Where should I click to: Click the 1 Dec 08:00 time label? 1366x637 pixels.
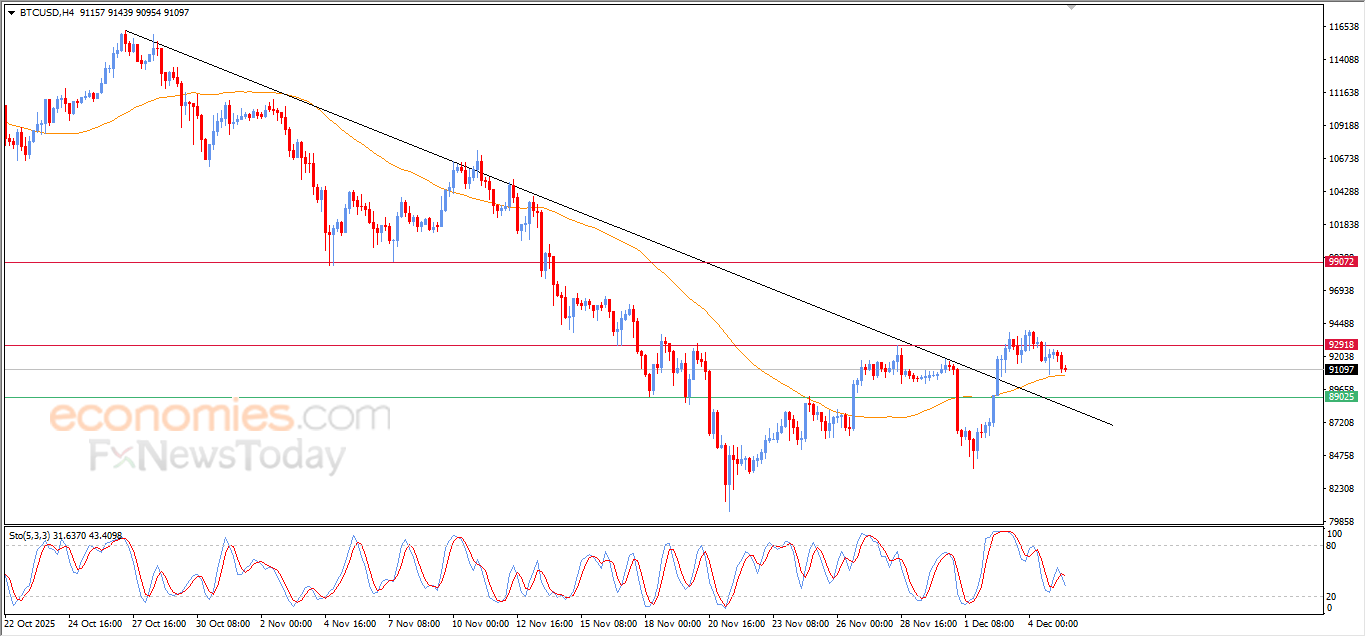(x=990, y=624)
